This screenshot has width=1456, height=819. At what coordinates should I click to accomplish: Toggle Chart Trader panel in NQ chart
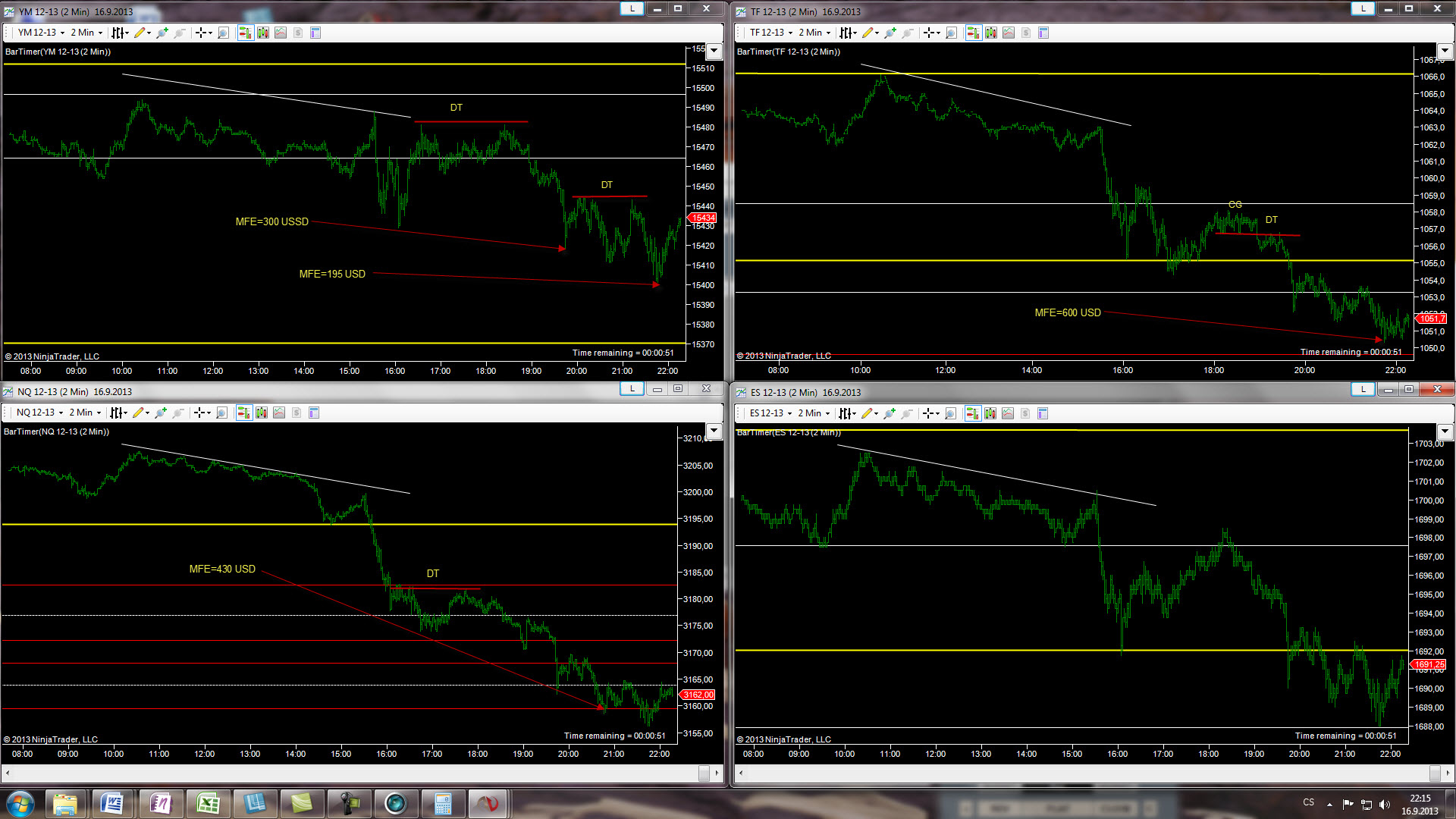[x=243, y=413]
